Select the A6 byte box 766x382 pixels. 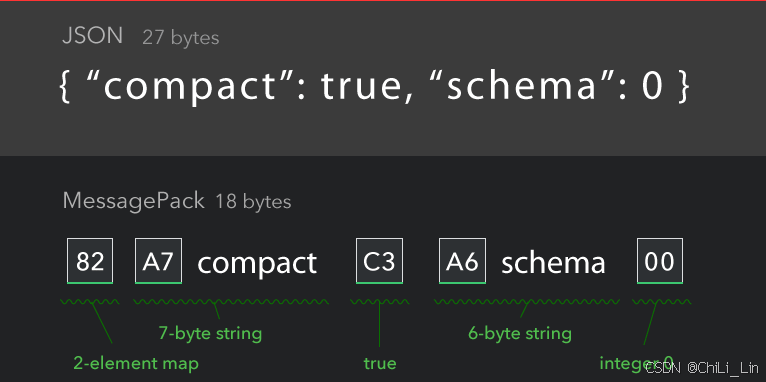tap(462, 261)
